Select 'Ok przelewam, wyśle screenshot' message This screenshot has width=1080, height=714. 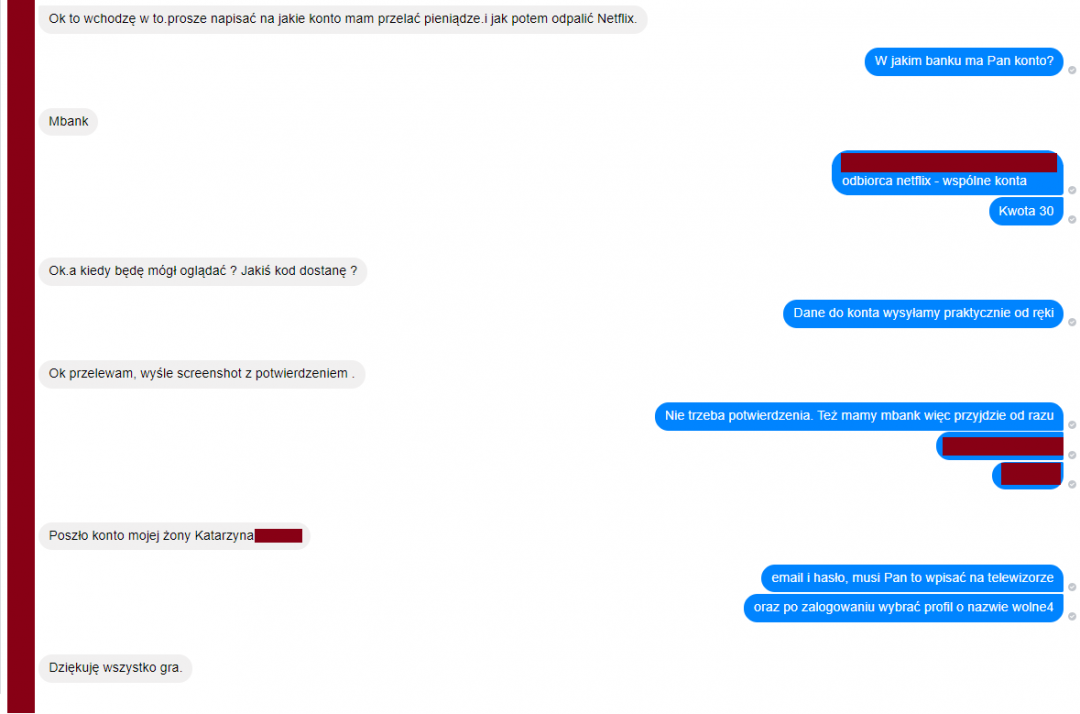click(x=202, y=374)
